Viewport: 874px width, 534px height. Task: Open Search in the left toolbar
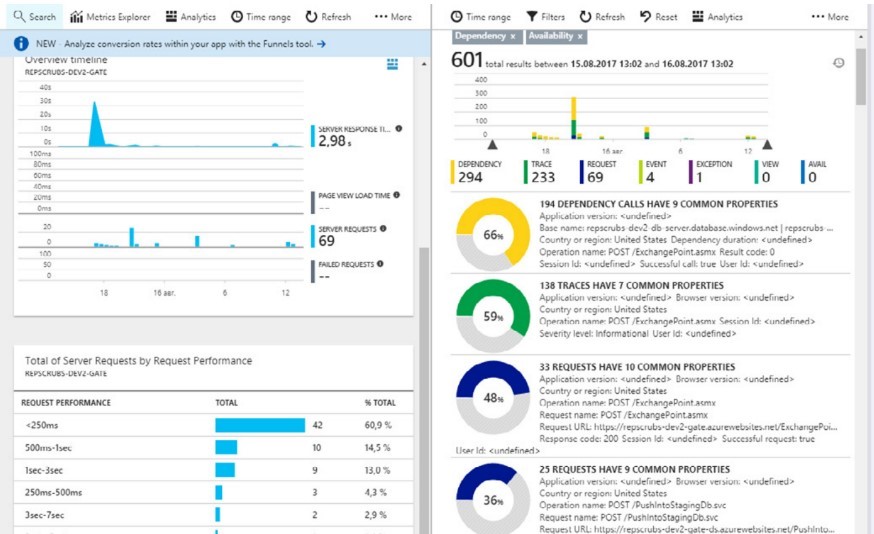[34, 17]
